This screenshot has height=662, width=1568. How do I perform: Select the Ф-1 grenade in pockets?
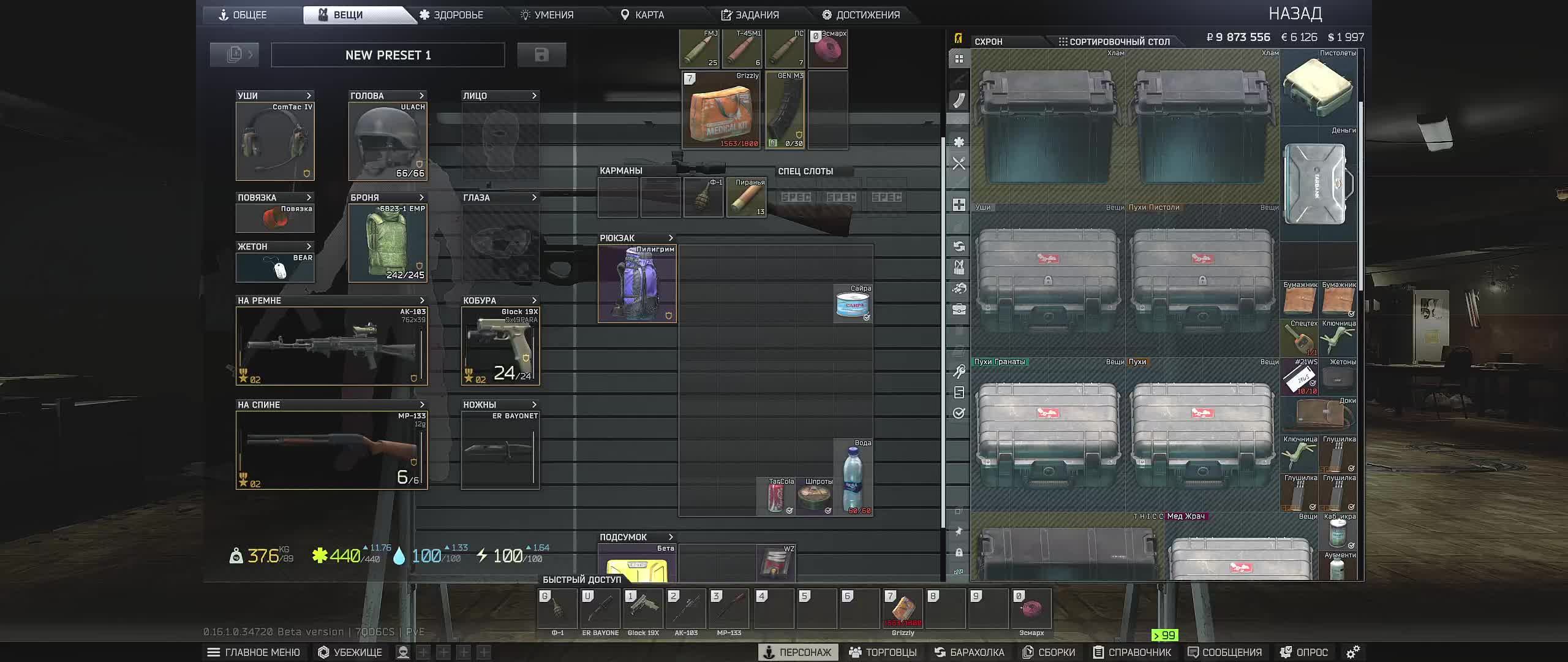pos(703,197)
